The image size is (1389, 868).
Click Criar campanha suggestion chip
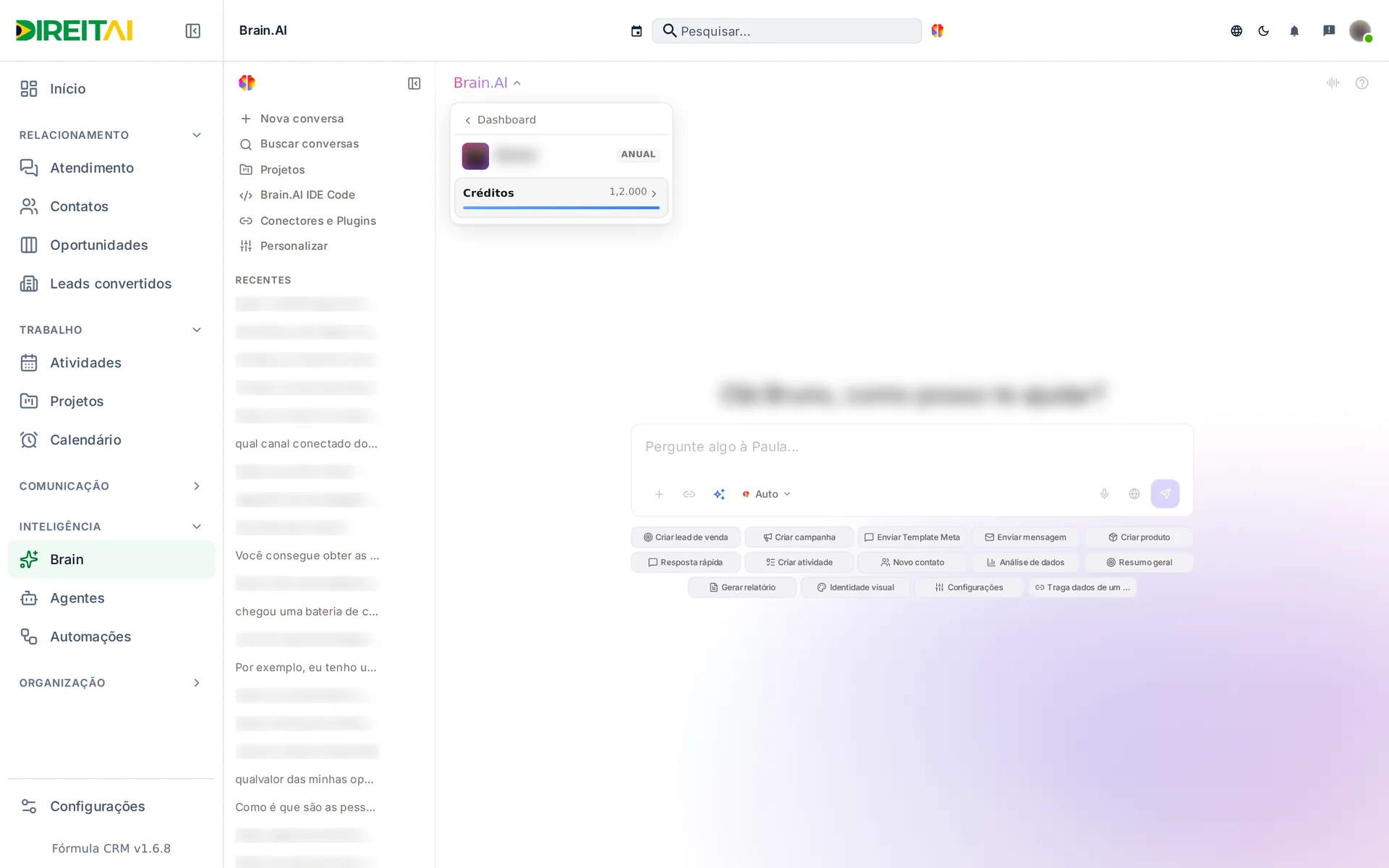pyautogui.click(x=799, y=537)
